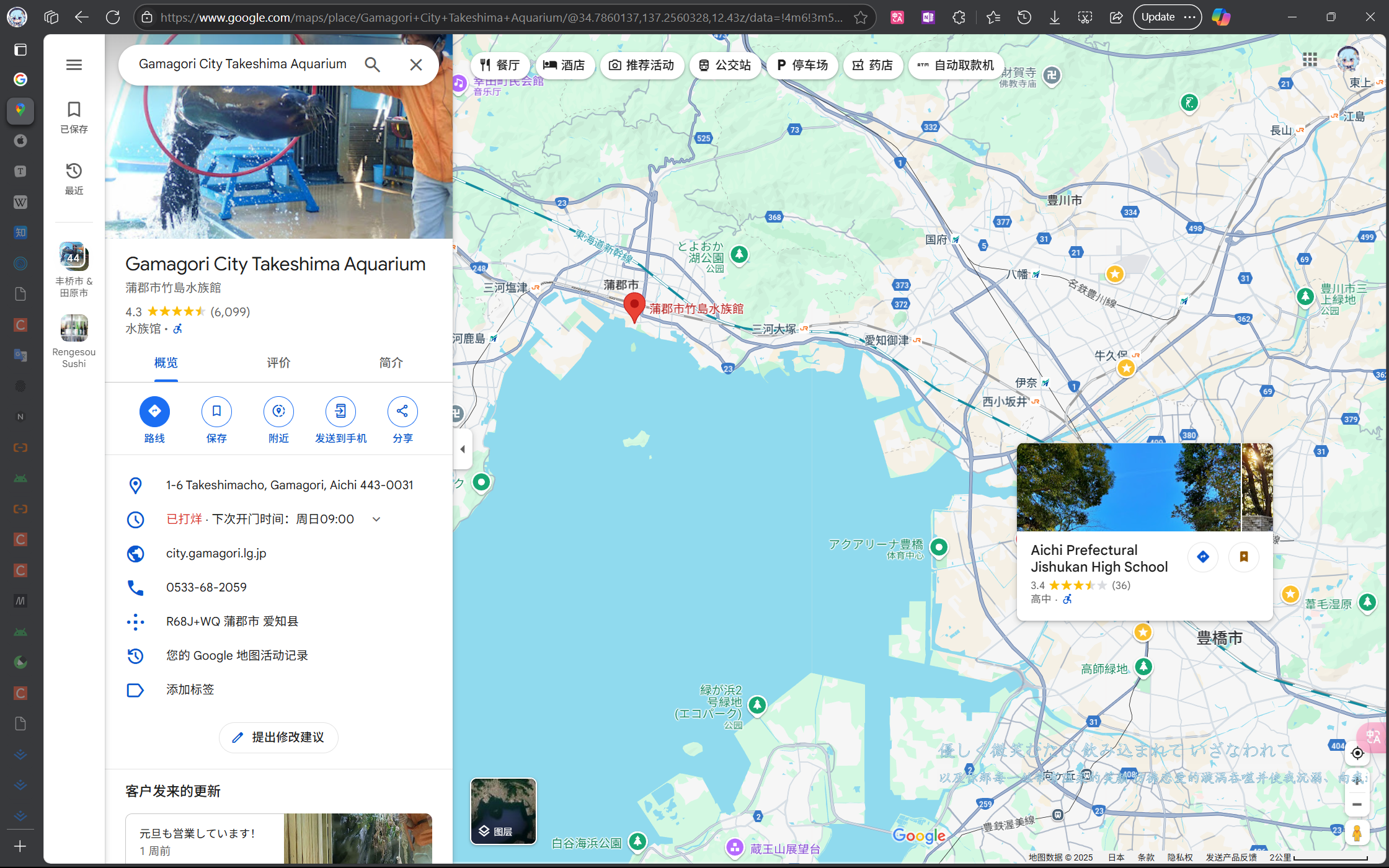Select the Pharmacies chip
Viewport: 1389px width, 868px height.
[872, 65]
